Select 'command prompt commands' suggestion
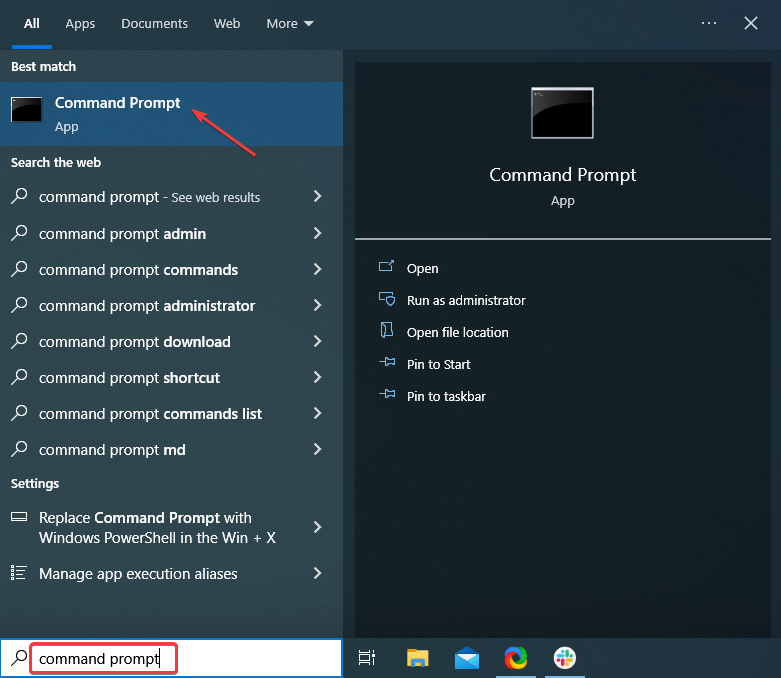Image resolution: width=781 pixels, height=678 pixels. (x=171, y=270)
